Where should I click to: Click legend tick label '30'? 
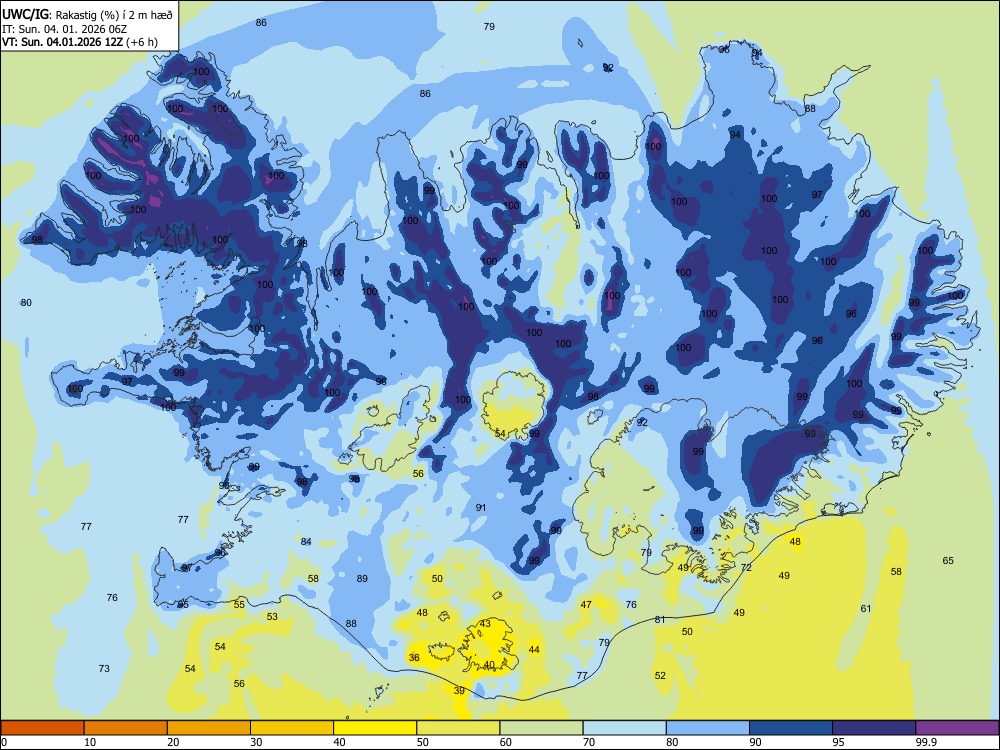pyautogui.click(x=256, y=742)
